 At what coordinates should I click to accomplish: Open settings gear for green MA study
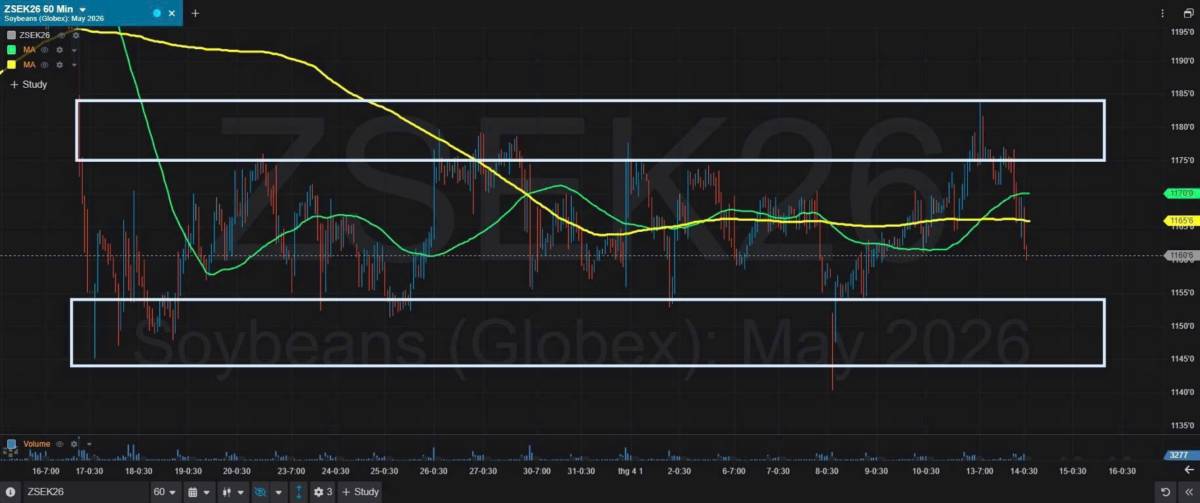[x=60, y=50]
